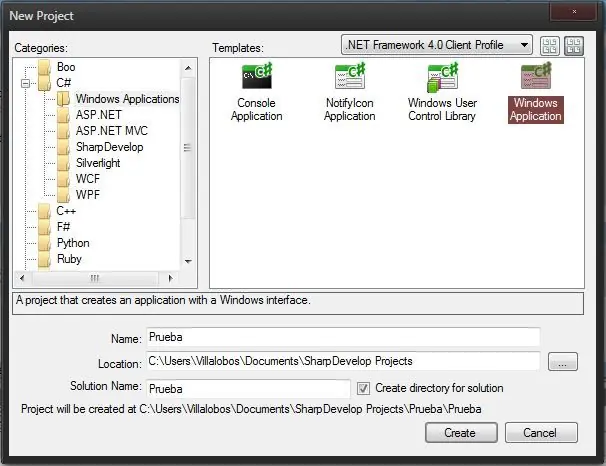Click categories horizontal scroll right arrow
This screenshot has width=606, height=466.
coord(170,278)
